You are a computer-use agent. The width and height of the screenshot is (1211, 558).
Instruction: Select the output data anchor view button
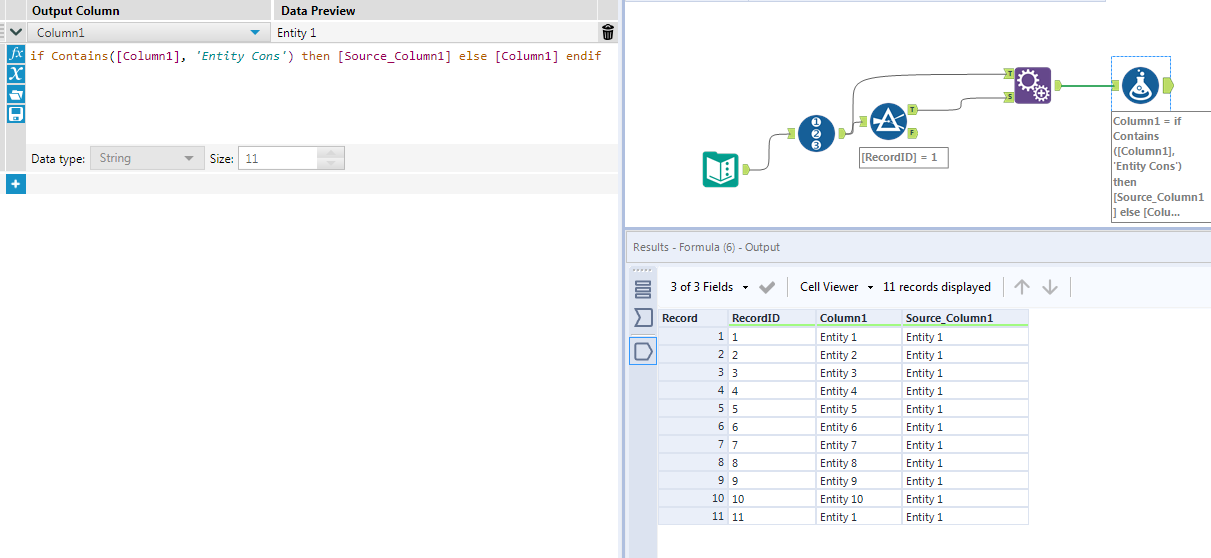(x=643, y=351)
